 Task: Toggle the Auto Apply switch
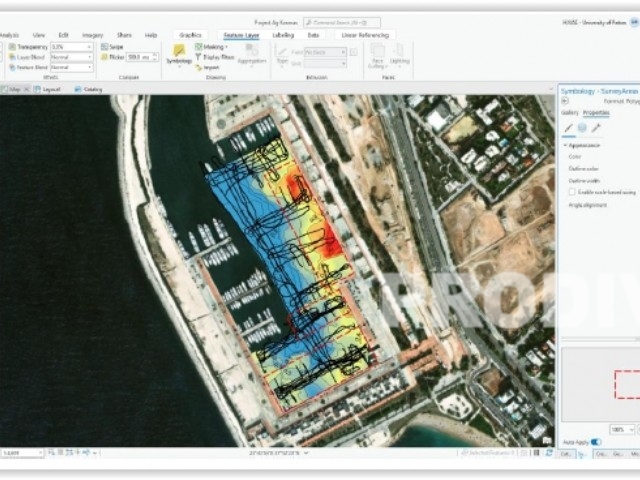[596, 441]
